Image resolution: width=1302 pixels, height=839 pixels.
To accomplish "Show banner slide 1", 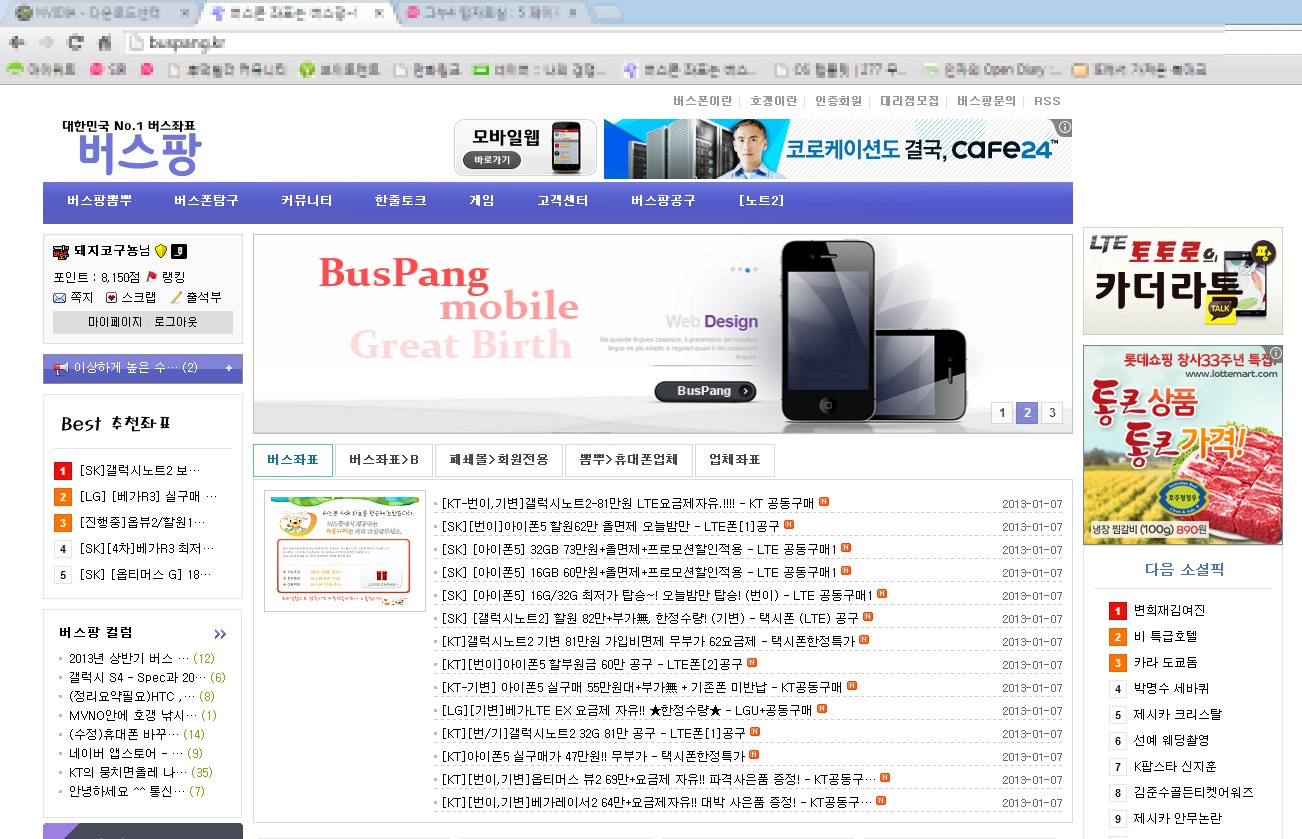I will (x=1002, y=413).
